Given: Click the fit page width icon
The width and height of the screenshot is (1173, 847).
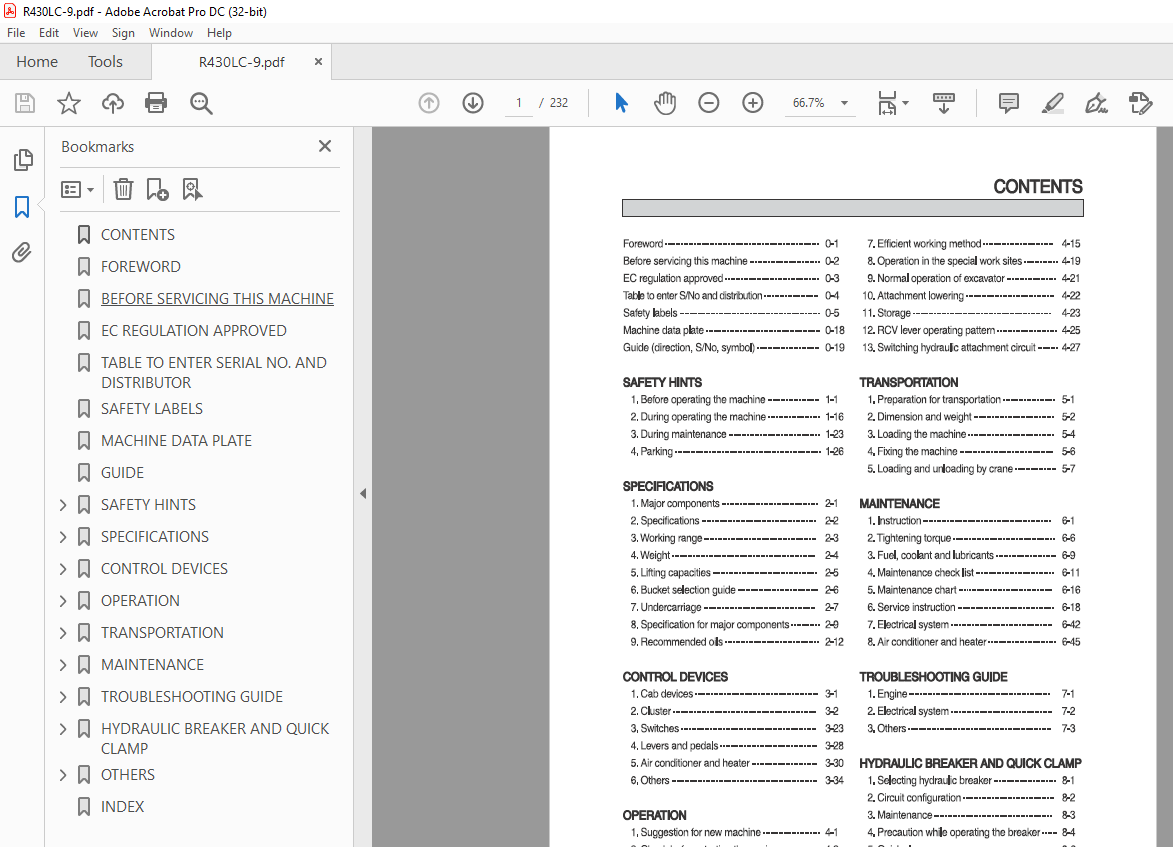Looking at the screenshot, I should coord(886,103).
